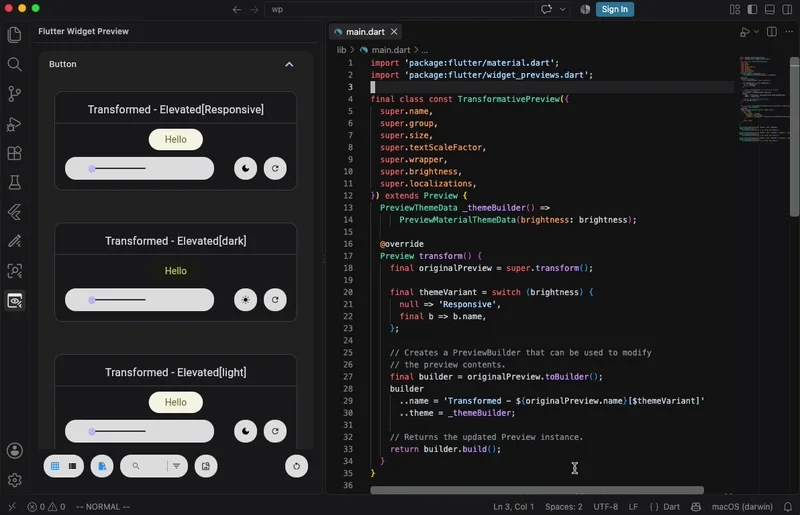This screenshot has width=800, height=515.
Task: Open the Accounts icon in activity bar
Action: pyautogui.click(x=14, y=451)
